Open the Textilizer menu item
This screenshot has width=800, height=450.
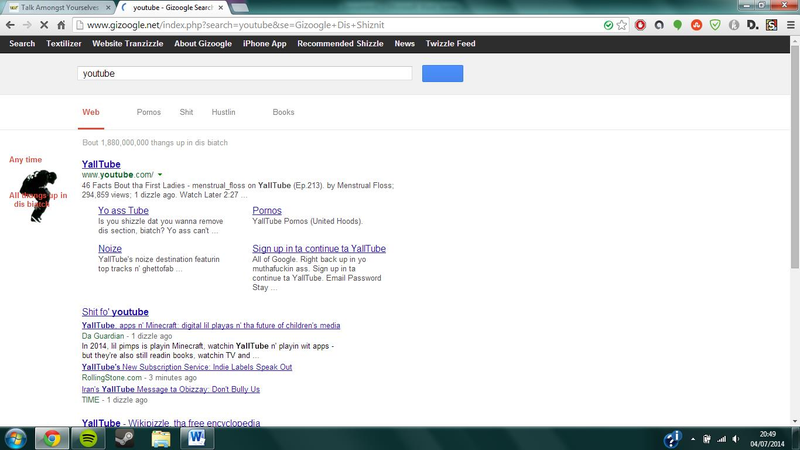[x=64, y=44]
